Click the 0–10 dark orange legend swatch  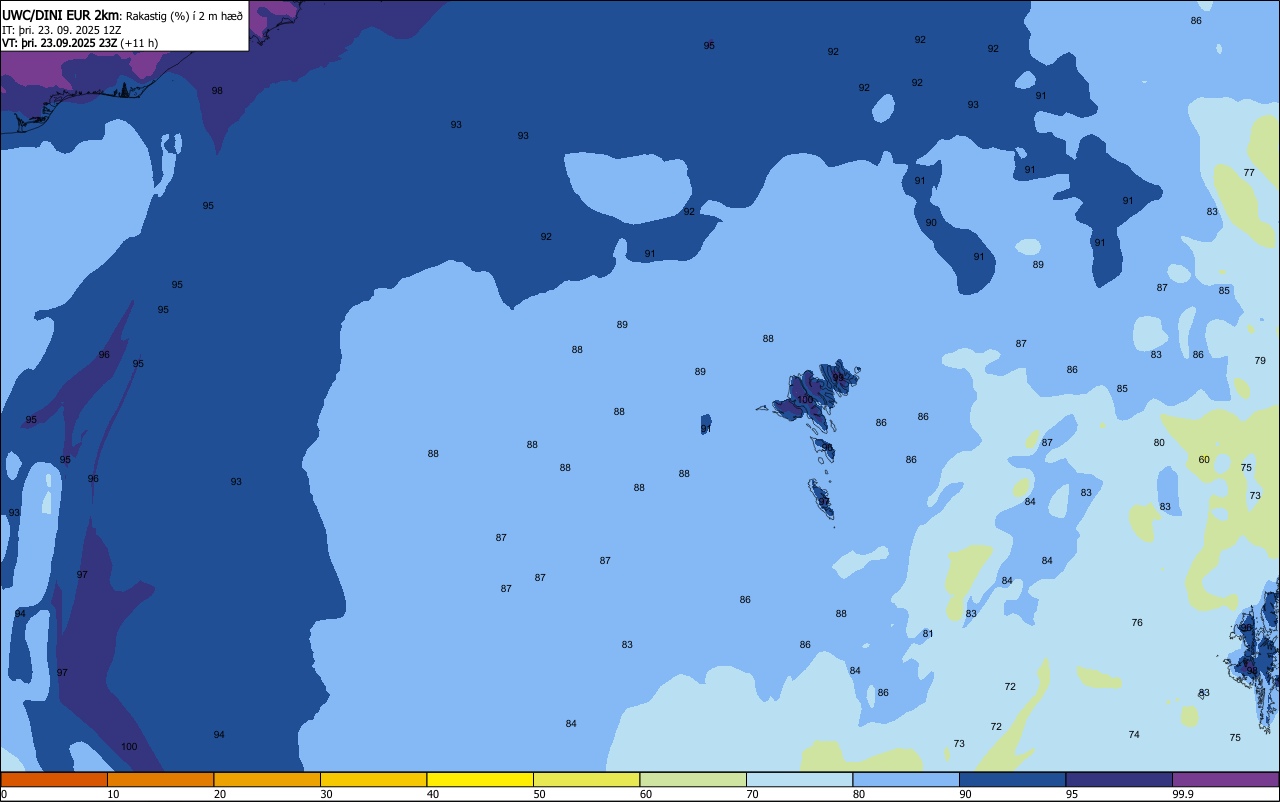click(x=54, y=779)
